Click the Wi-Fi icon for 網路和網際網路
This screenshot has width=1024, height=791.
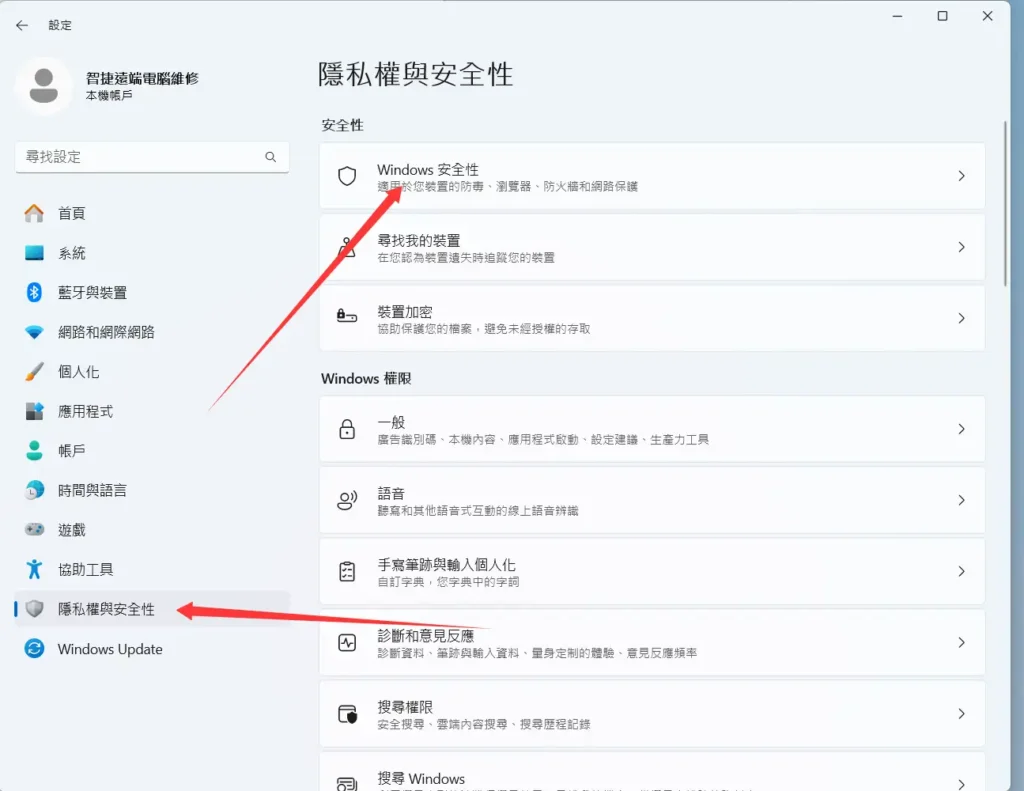[34, 332]
